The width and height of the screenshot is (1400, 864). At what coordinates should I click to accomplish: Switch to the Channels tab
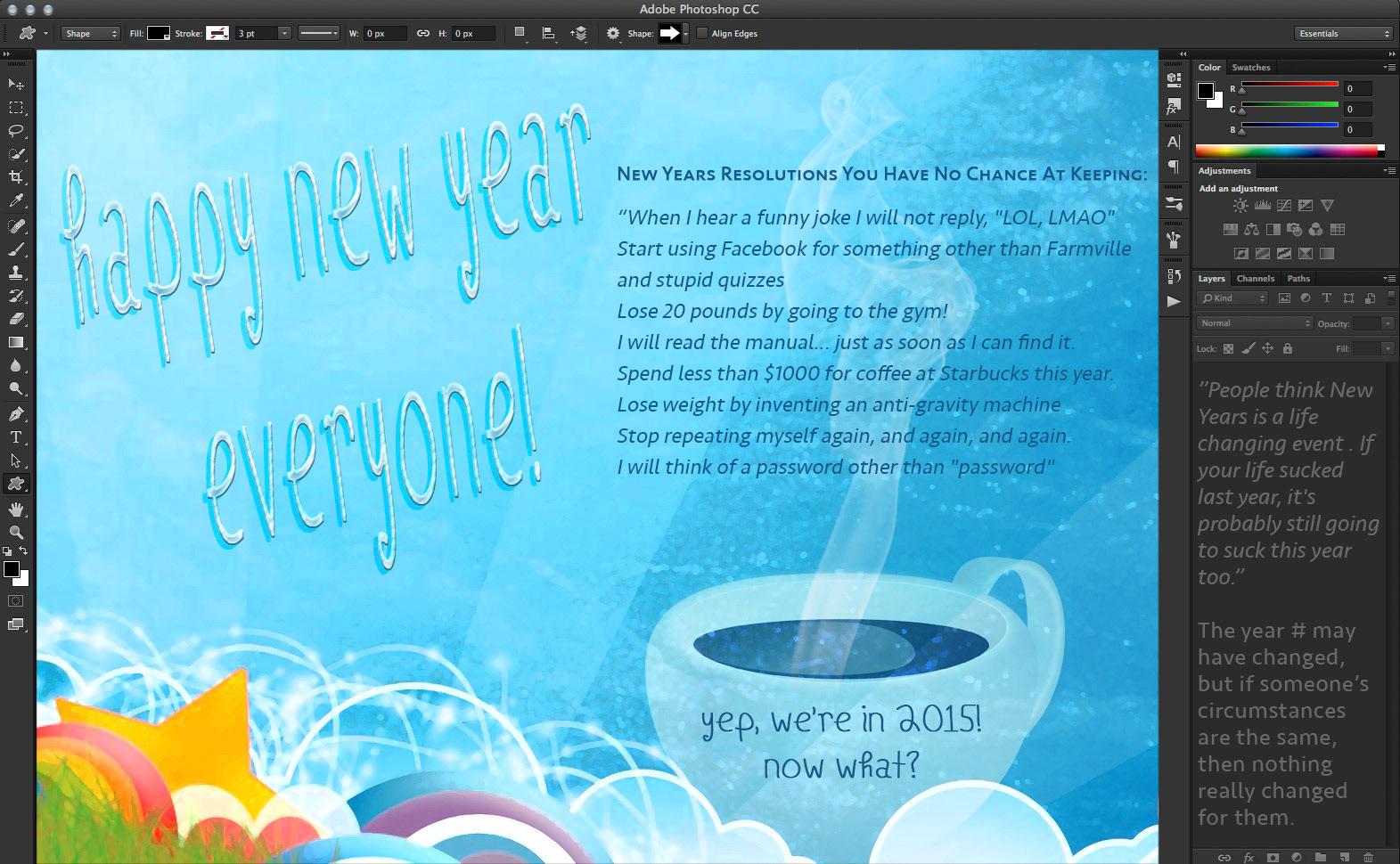tap(1256, 279)
